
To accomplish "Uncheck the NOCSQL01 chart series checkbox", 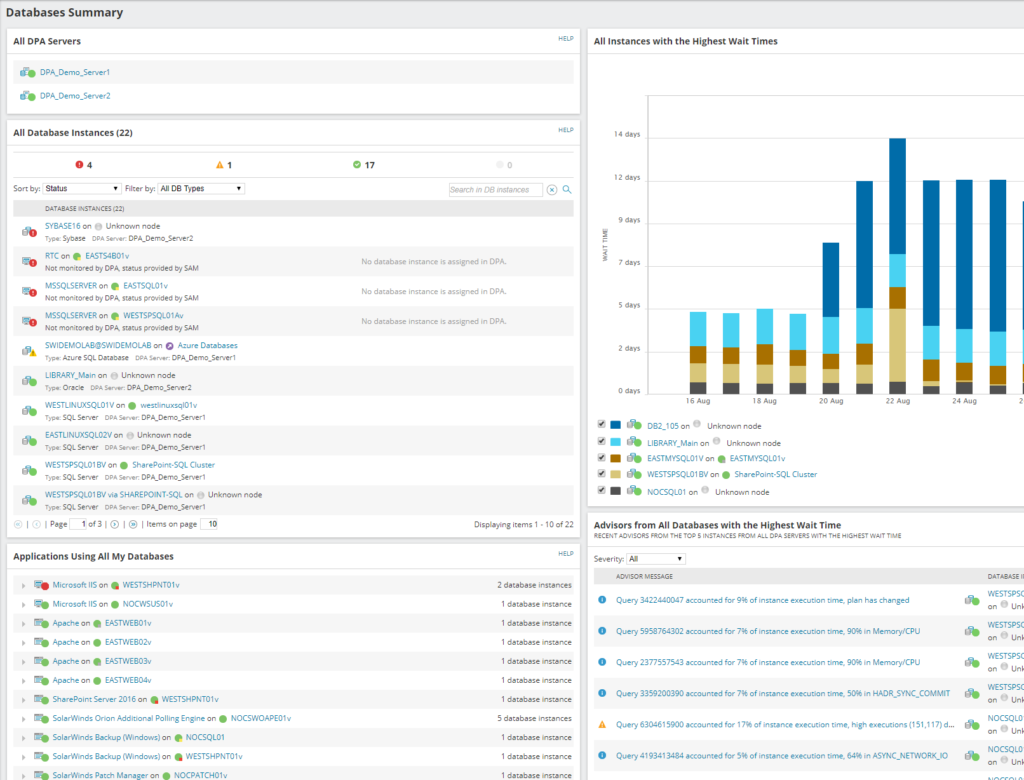I will pos(601,490).
